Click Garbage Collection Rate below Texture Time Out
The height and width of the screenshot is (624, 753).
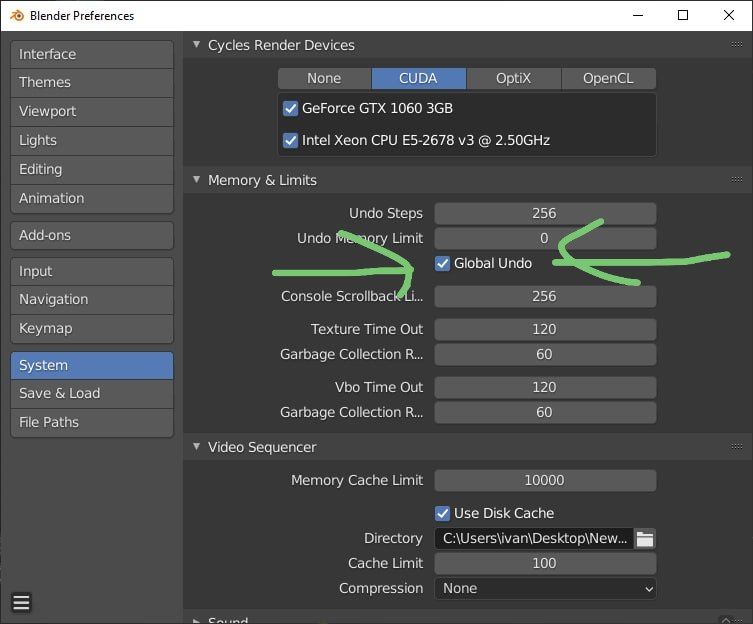(545, 355)
